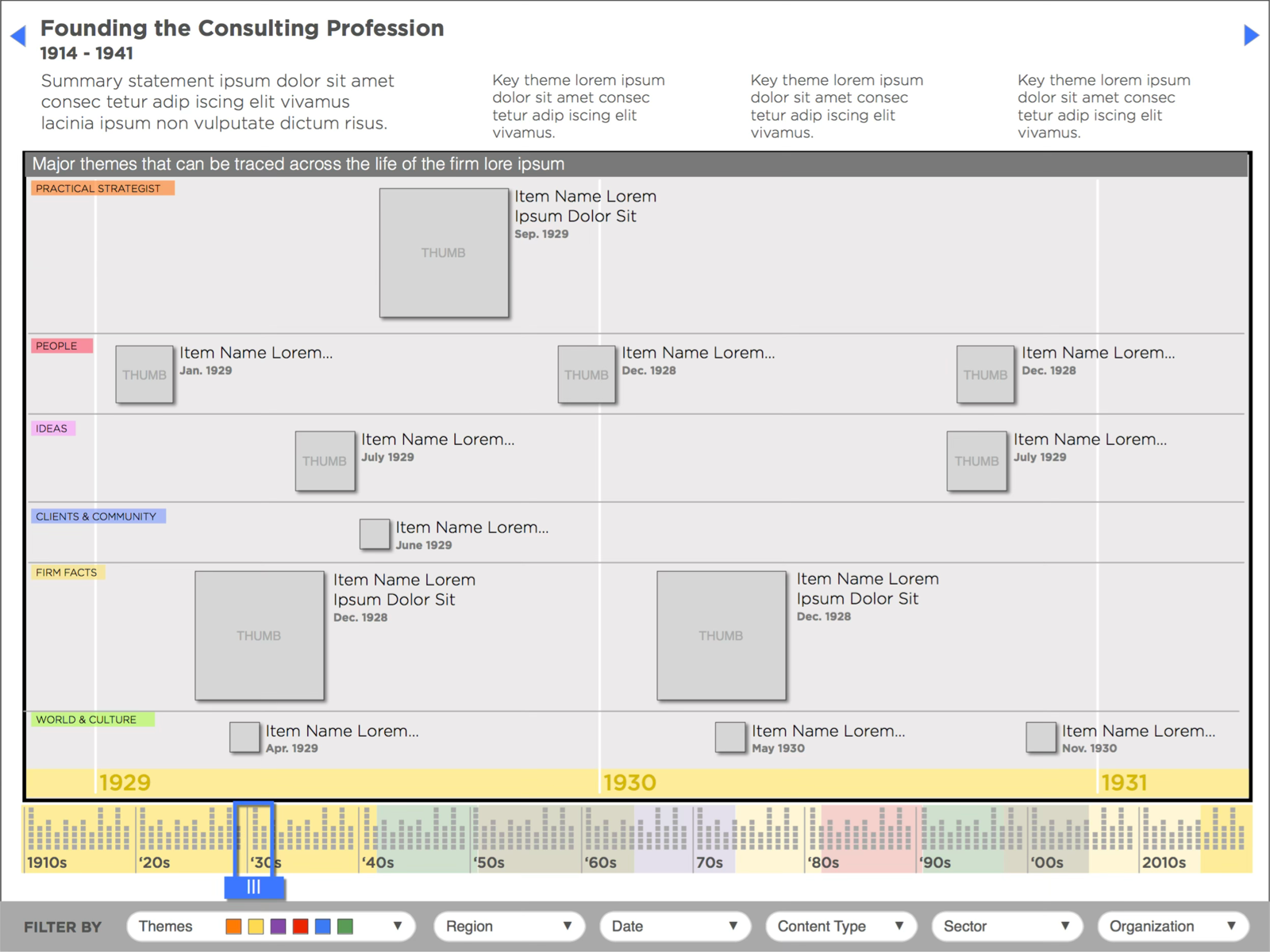Open the Nov. 1930 World & Culture thumbnail
The image size is (1270, 952).
pos(1041,737)
